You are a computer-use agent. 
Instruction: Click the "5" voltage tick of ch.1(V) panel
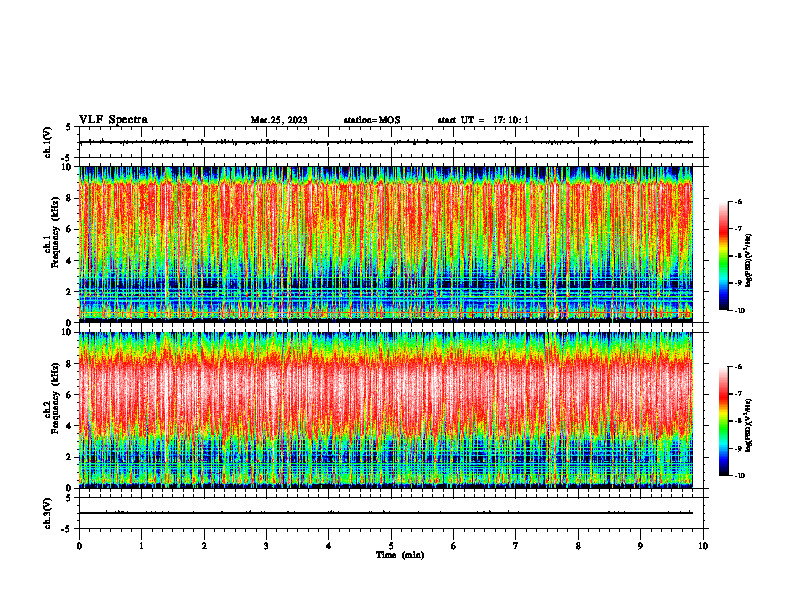(x=69, y=127)
